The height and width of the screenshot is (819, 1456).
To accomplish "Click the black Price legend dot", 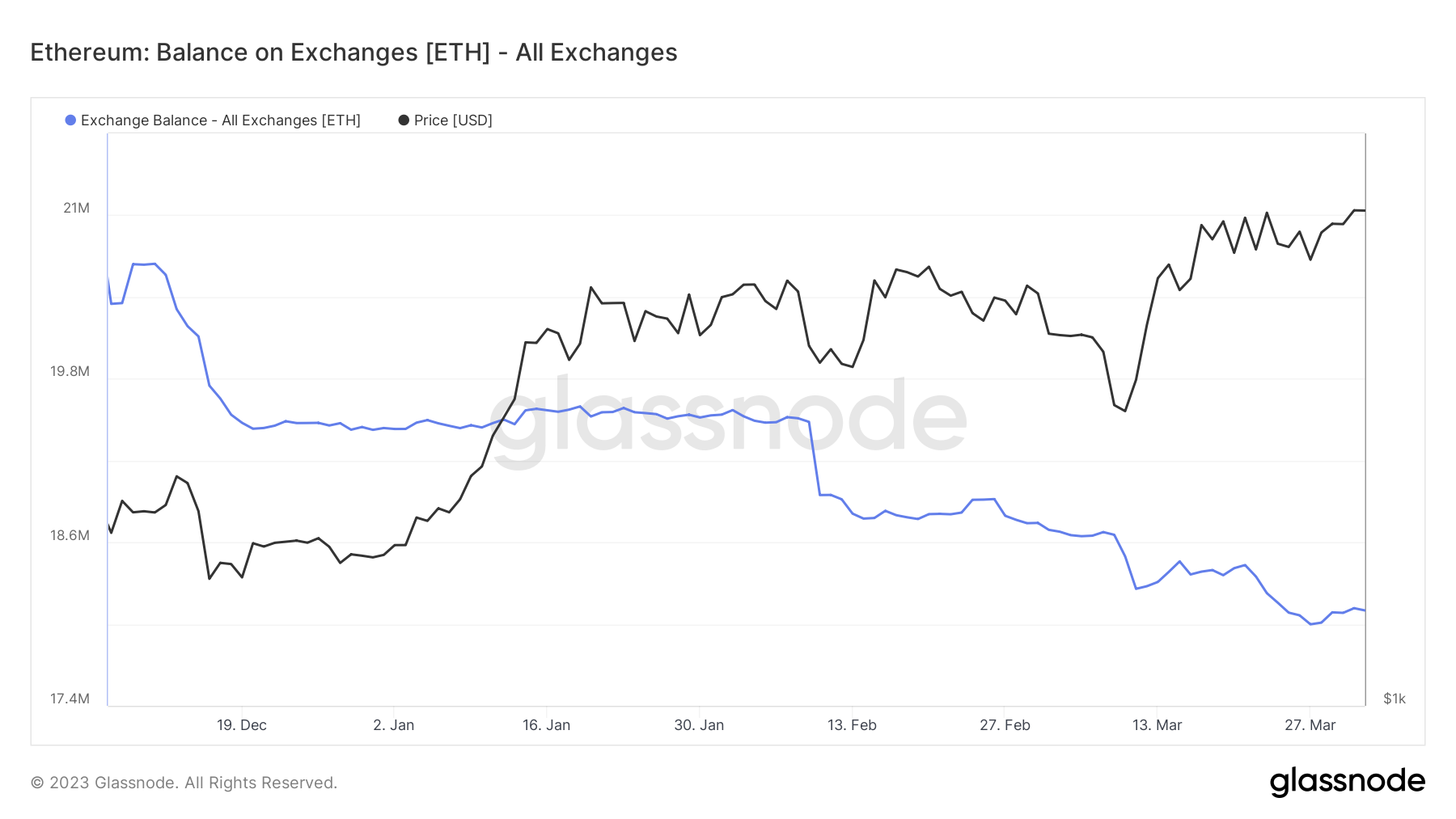I will 404,120.
